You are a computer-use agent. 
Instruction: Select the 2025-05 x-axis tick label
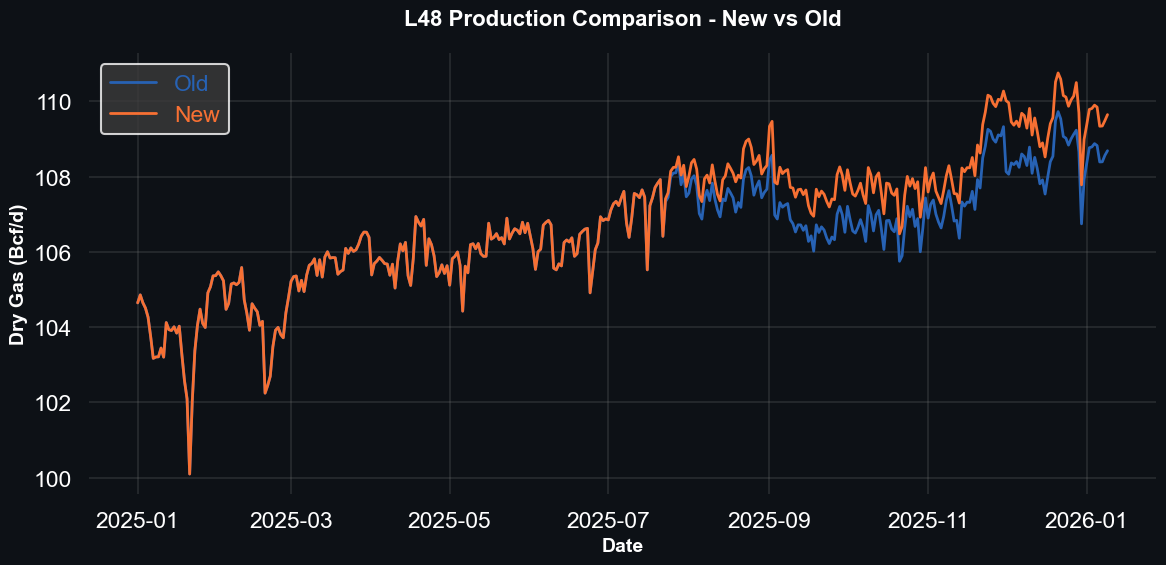click(x=450, y=520)
